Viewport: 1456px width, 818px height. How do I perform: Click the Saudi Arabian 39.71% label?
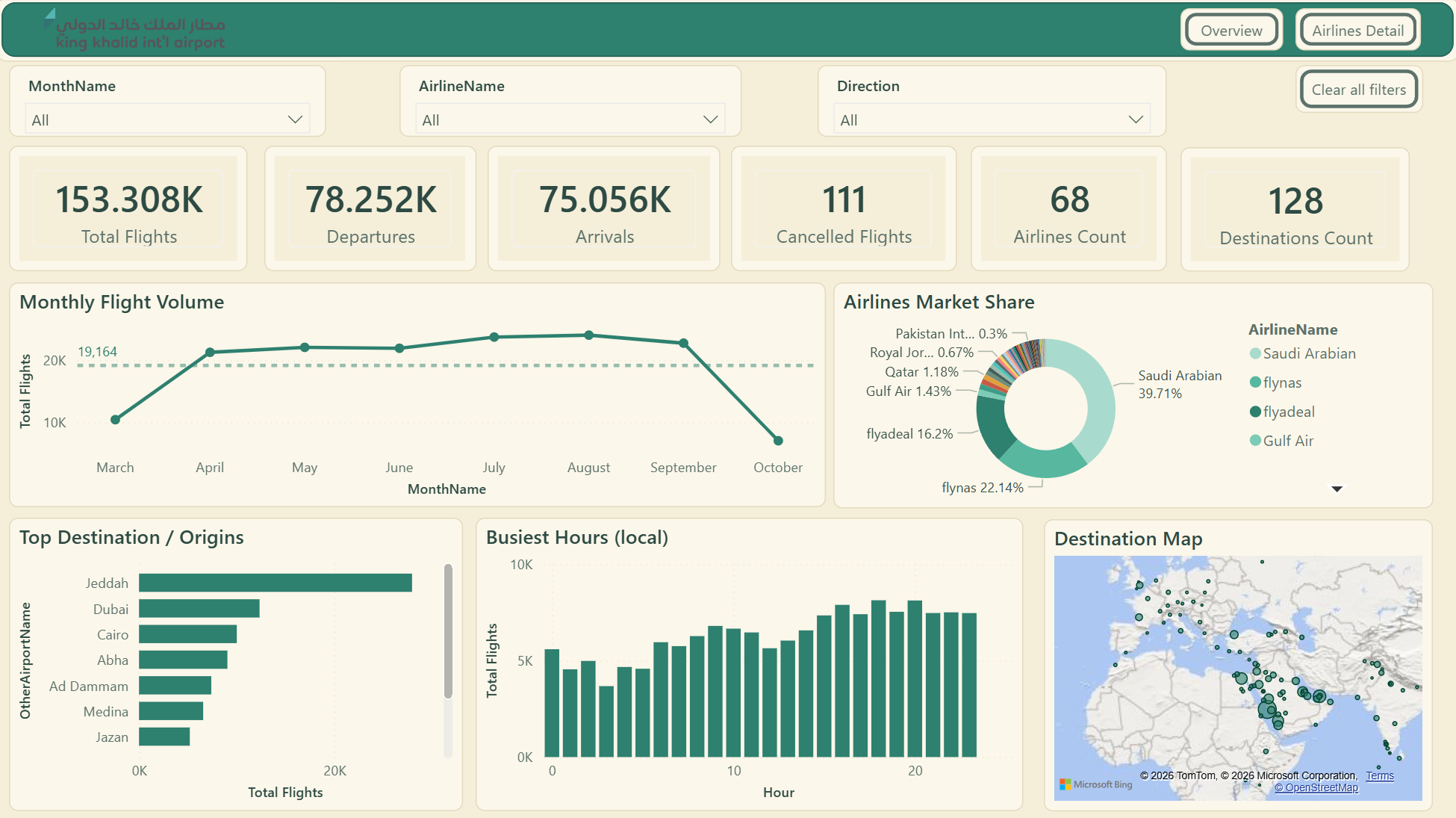point(1180,384)
